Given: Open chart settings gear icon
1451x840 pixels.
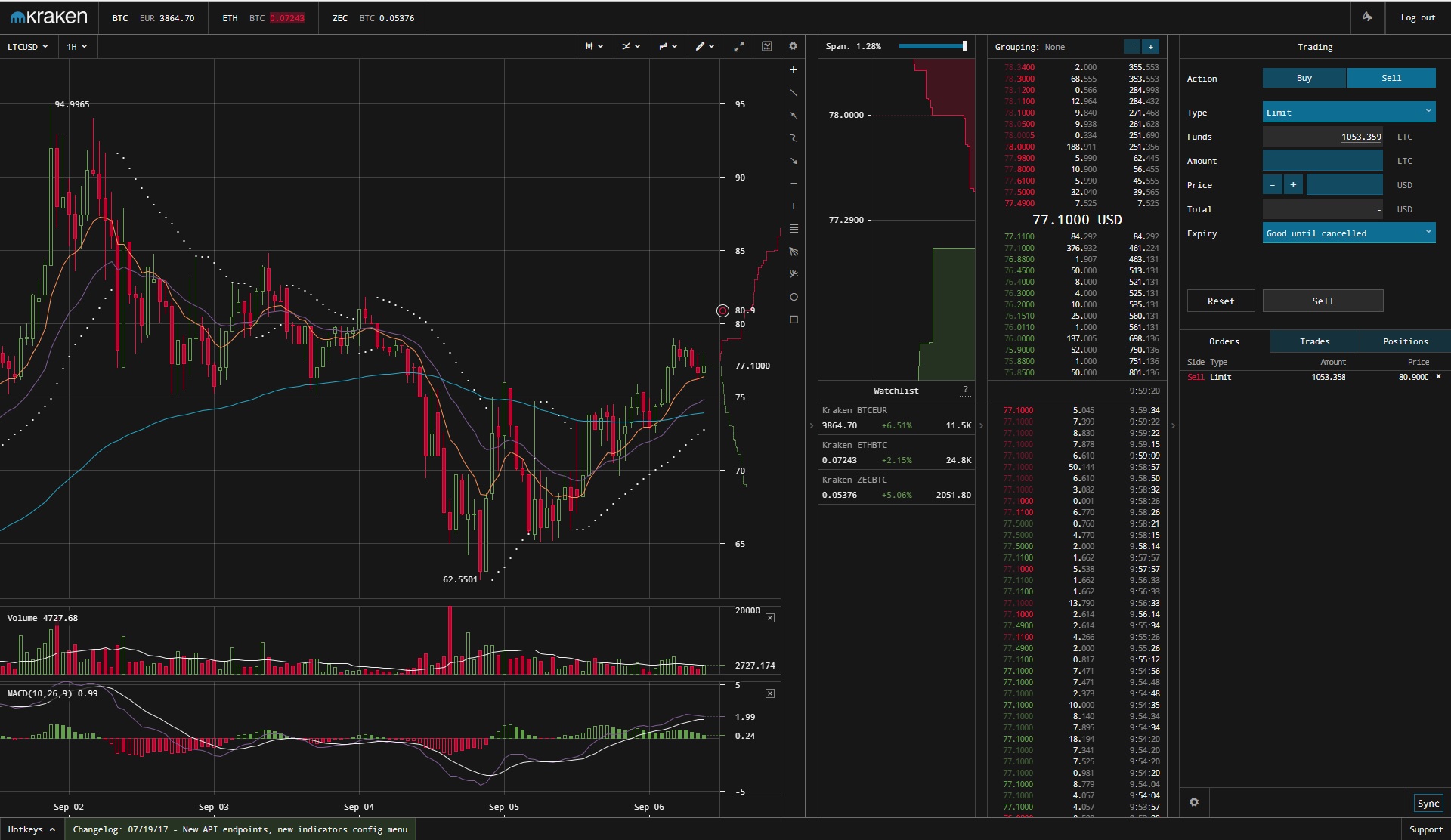Looking at the screenshot, I should pyautogui.click(x=793, y=47).
